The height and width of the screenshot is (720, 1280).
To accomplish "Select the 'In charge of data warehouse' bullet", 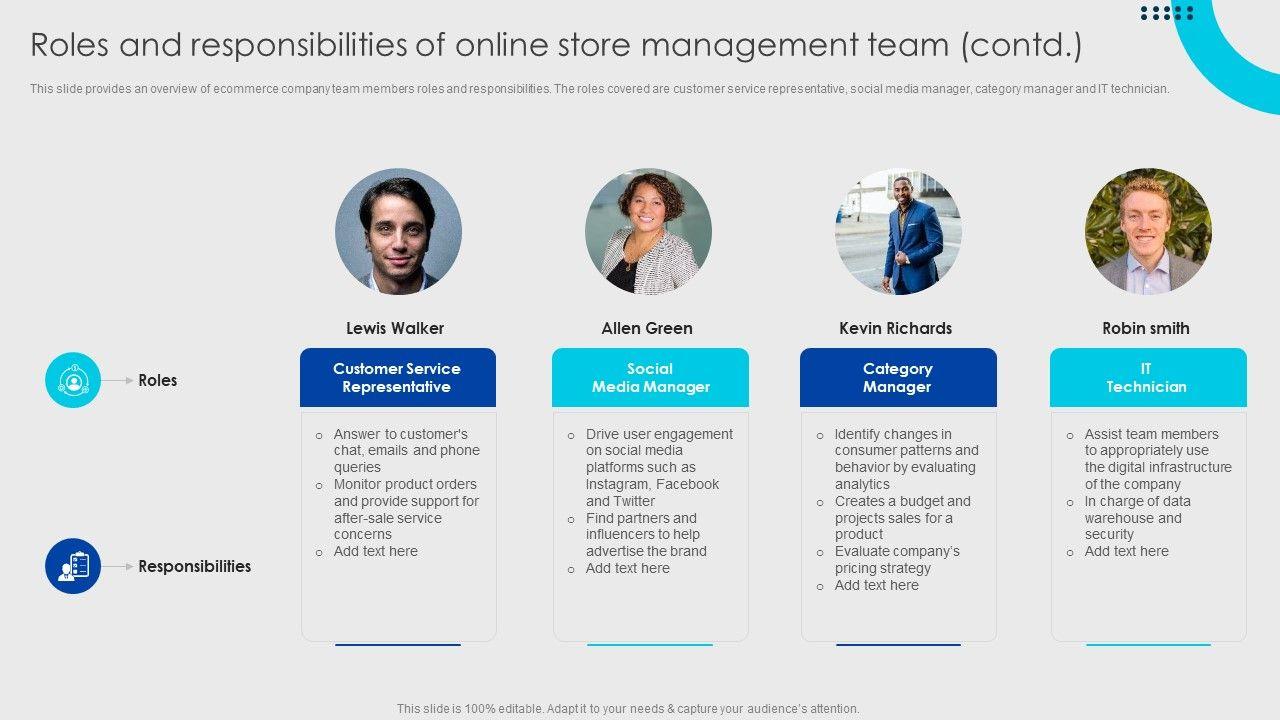I will coord(1129,518).
